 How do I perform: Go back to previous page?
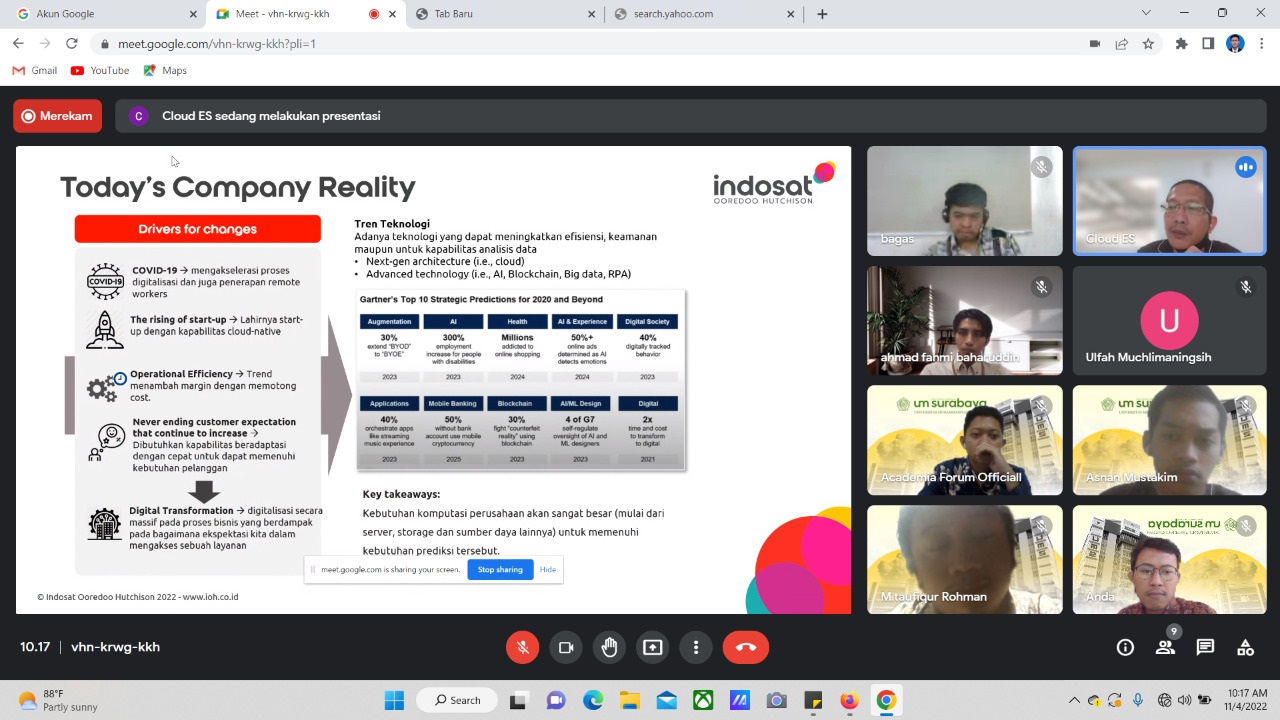pos(18,43)
